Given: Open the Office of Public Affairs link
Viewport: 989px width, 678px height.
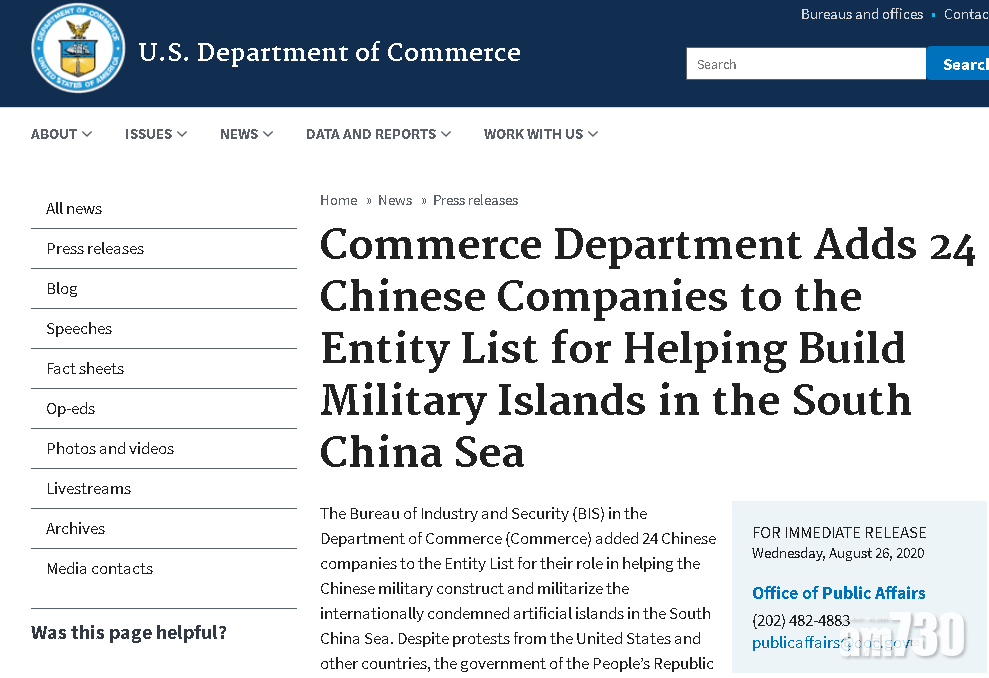Looking at the screenshot, I should click(838, 593).
